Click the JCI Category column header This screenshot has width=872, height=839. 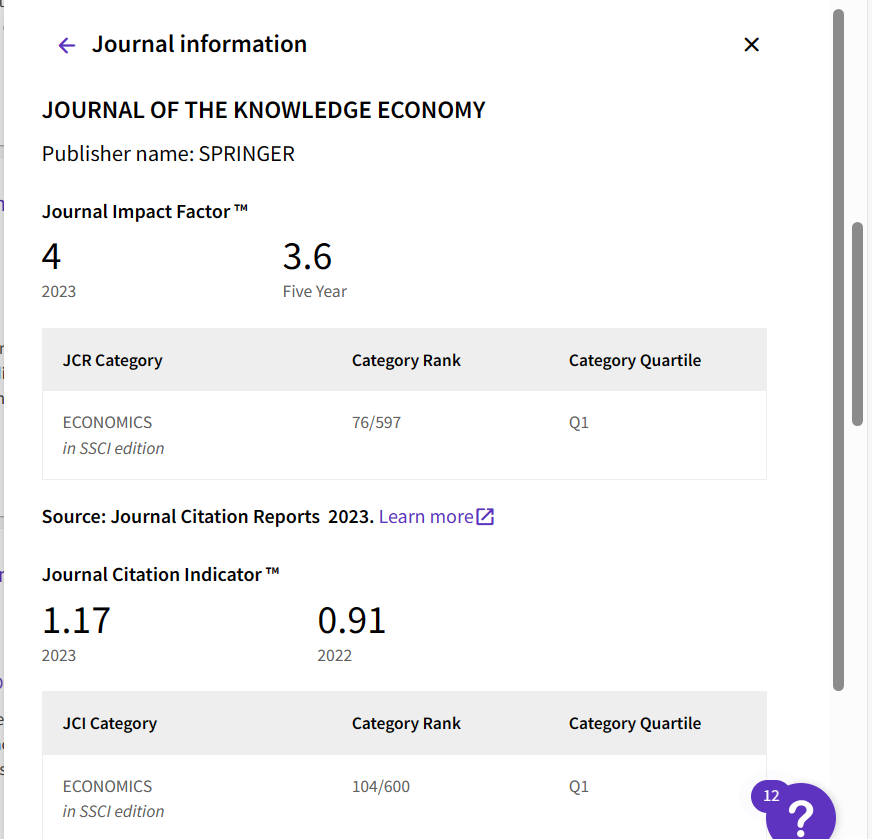[109, 723]
